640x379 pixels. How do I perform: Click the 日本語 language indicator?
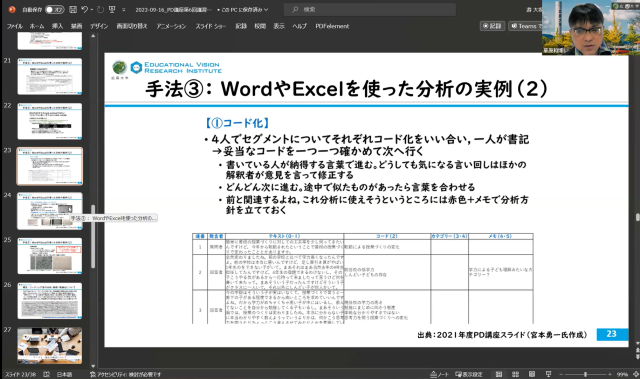coord(64,374)
